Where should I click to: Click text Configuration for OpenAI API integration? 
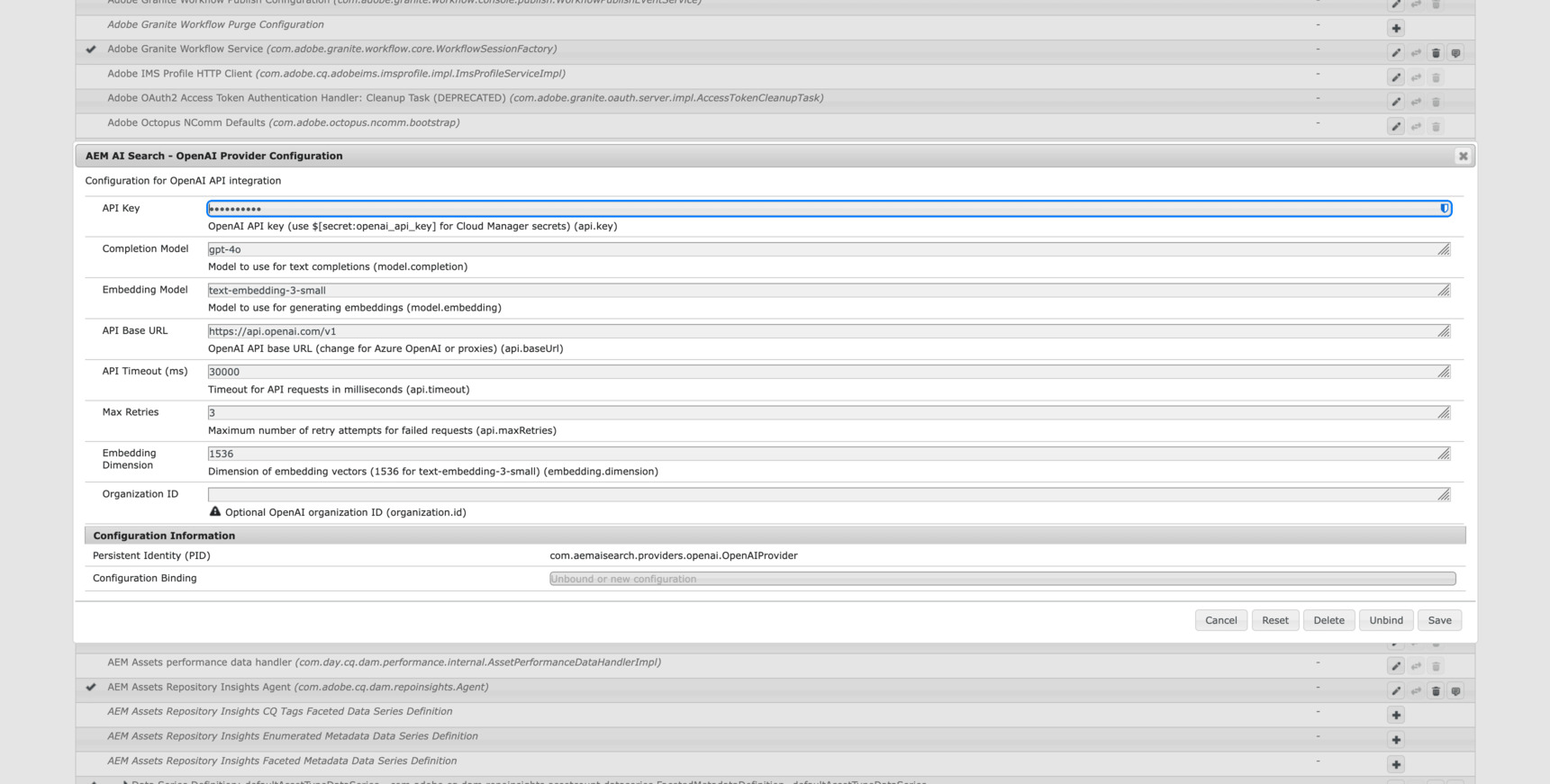click(183, 181)
